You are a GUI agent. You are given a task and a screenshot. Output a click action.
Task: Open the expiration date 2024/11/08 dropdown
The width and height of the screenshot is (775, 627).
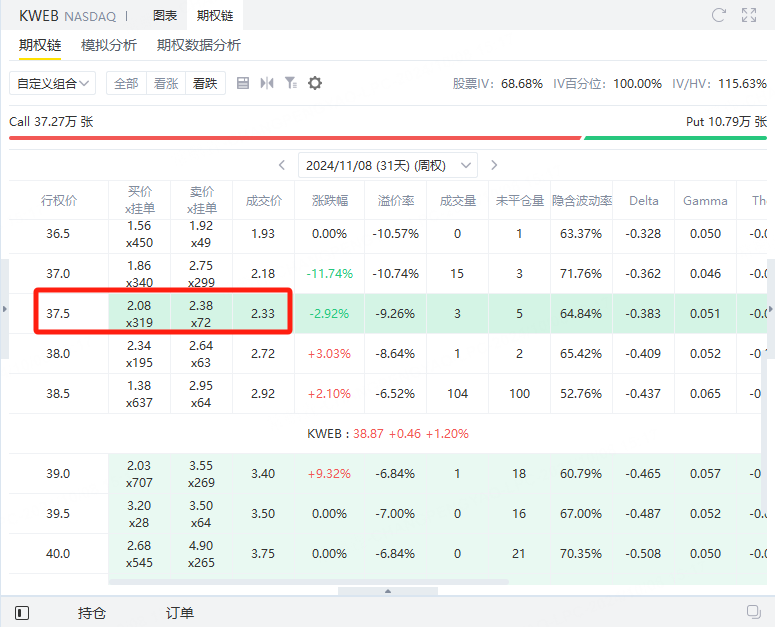(388, 165)
